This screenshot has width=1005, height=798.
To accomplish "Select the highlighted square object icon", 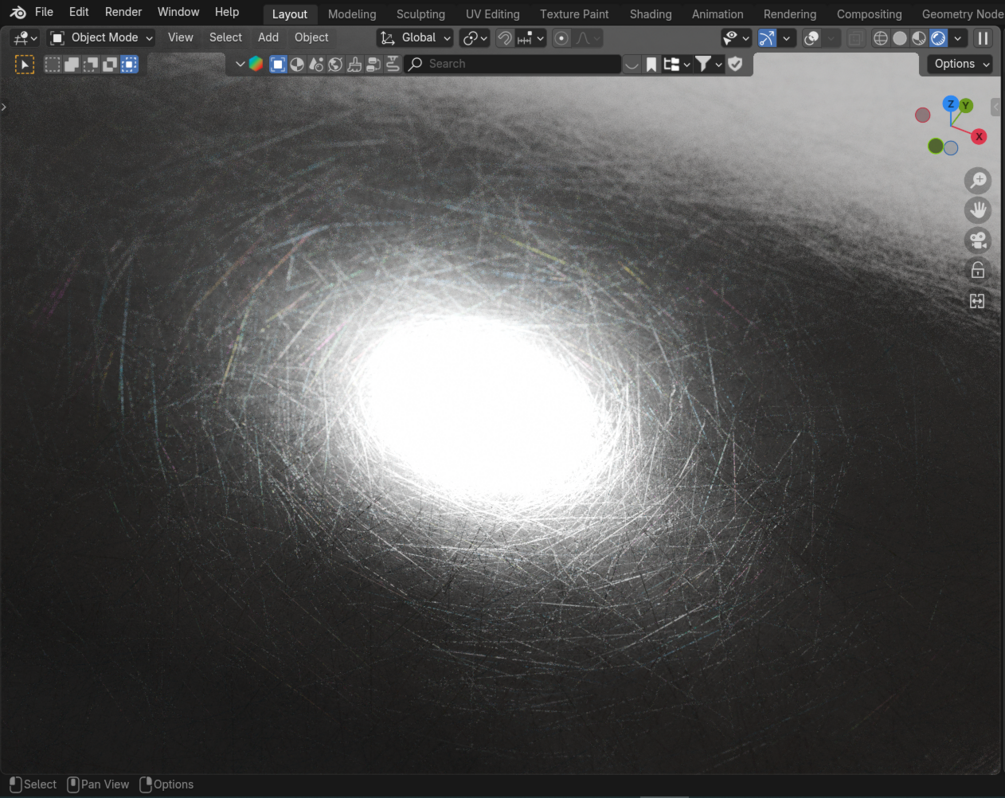I will click(278, 64).
